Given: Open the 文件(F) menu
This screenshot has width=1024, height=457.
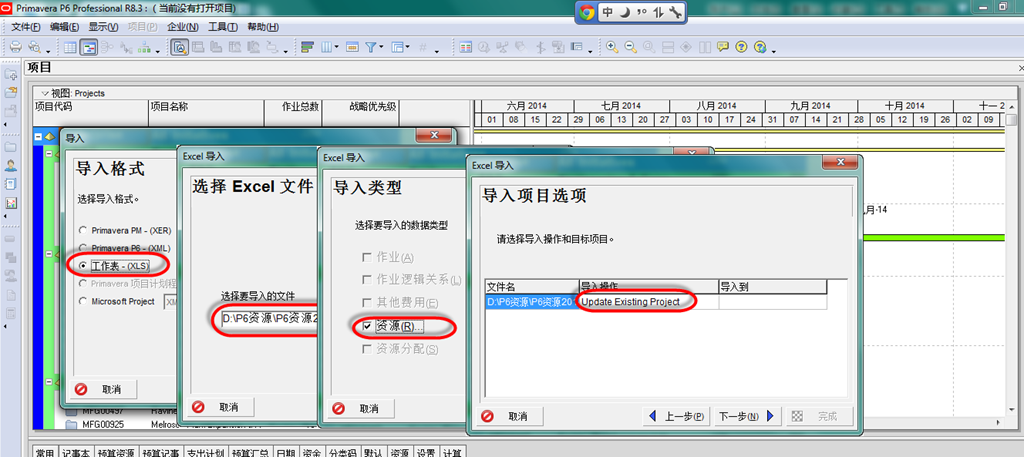Looking at the screenshot, I should coord(26,27).
